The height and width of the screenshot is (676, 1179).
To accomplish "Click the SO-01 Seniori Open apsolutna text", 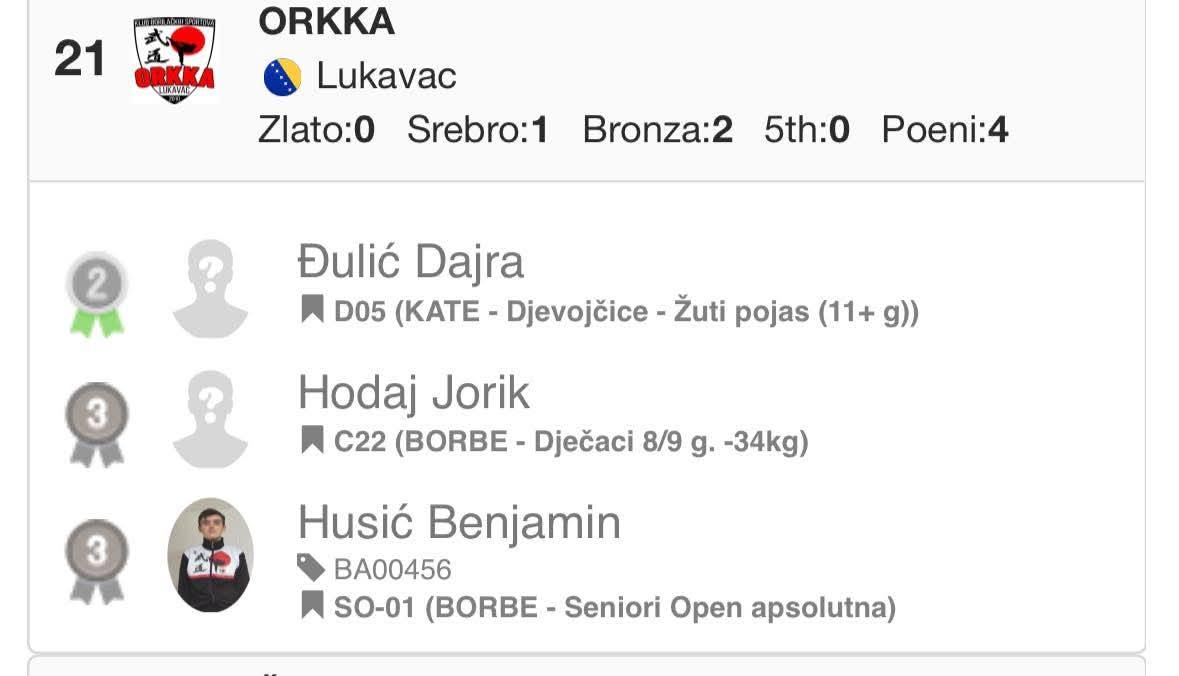I will click(x=614, y=607).
